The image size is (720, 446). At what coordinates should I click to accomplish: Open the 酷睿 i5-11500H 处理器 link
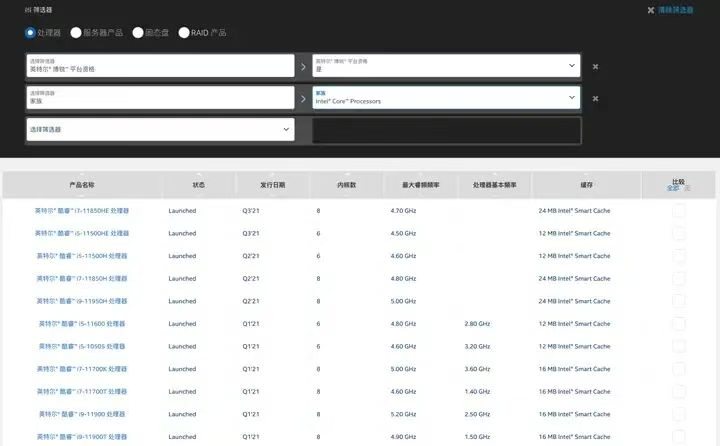pyautogui.click(x=82, y=255)
